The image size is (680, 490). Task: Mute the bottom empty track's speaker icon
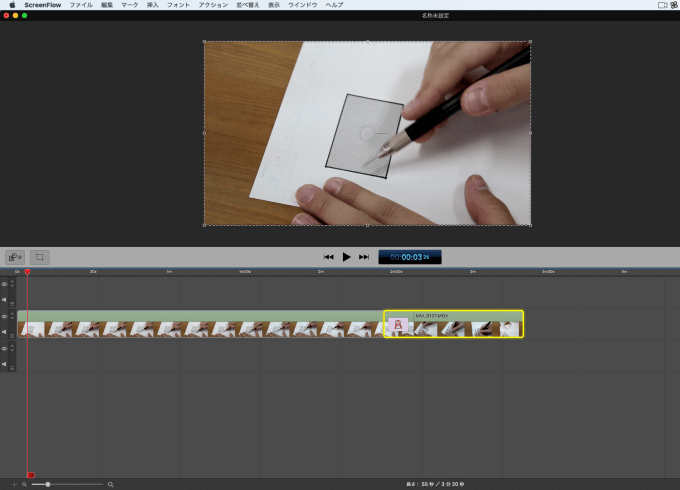4,364
